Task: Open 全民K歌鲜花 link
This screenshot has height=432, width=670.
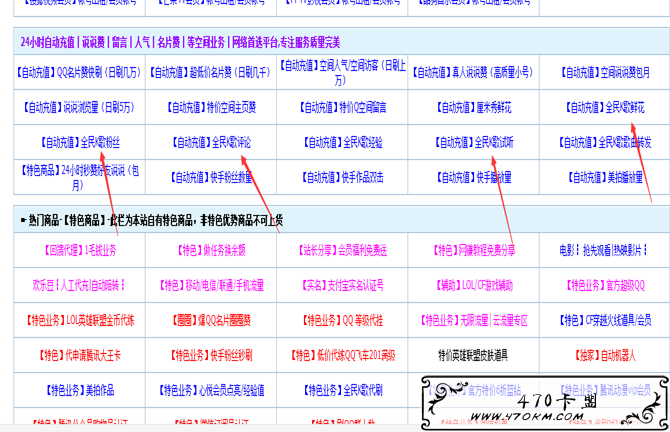Action: [x=605, y=107]
